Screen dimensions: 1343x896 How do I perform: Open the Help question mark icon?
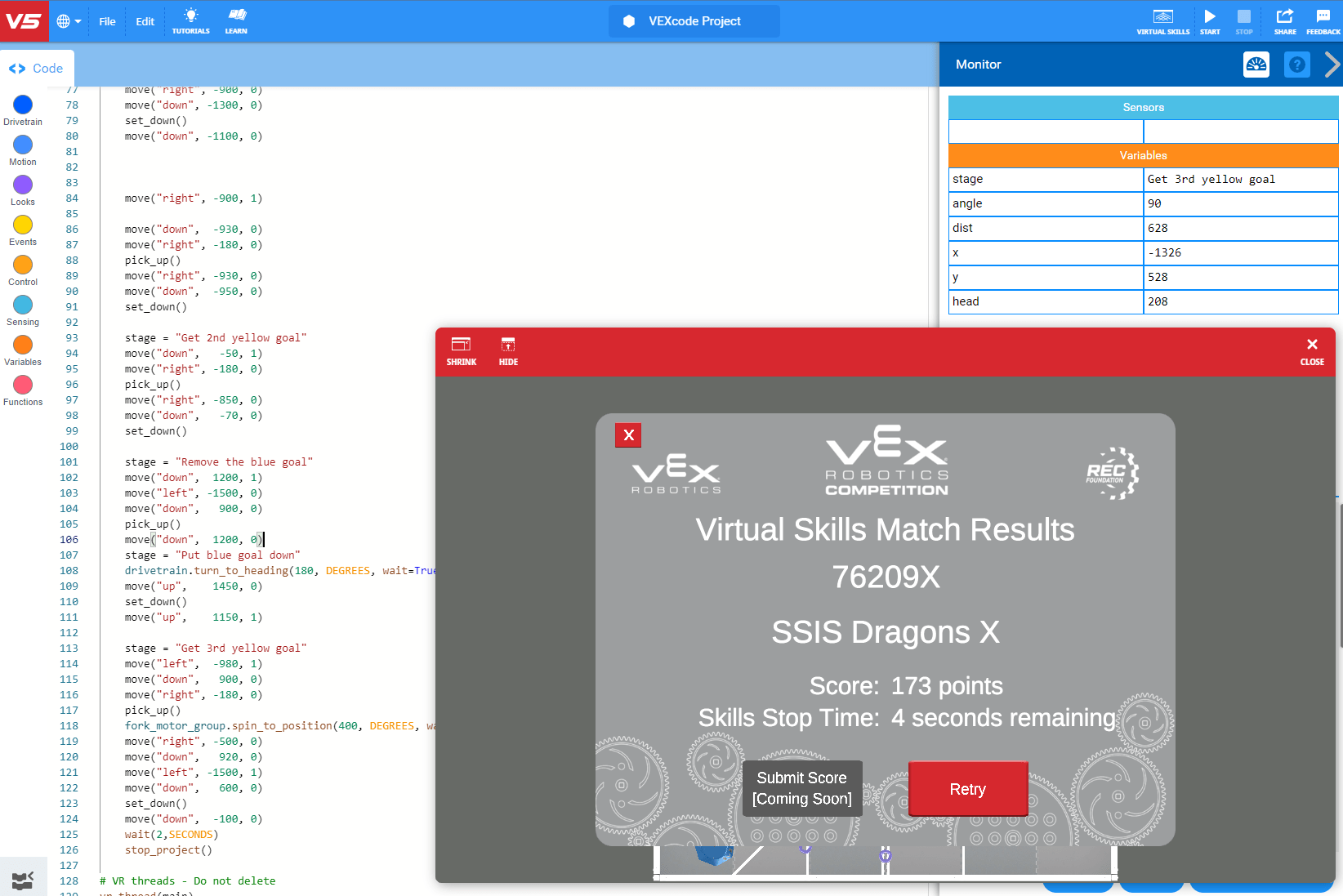tap(1296, 65)
